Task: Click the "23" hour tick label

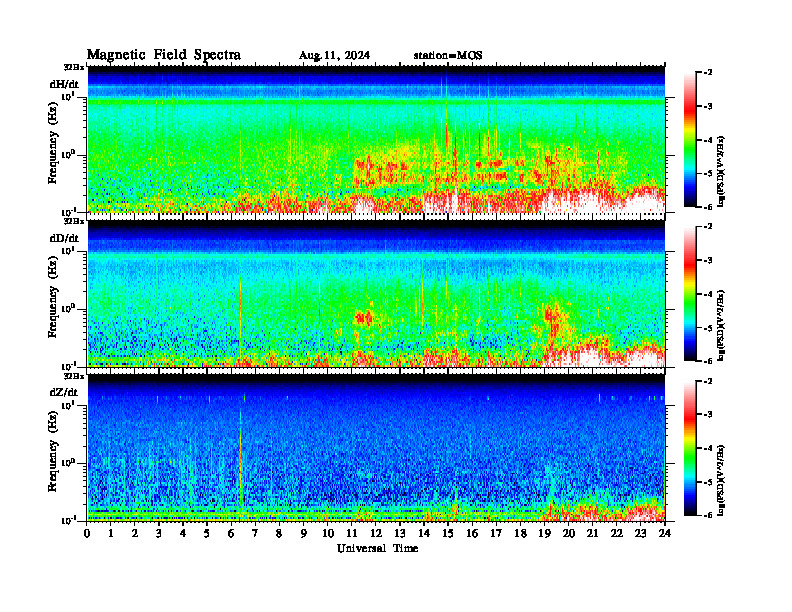Action: 640,534
